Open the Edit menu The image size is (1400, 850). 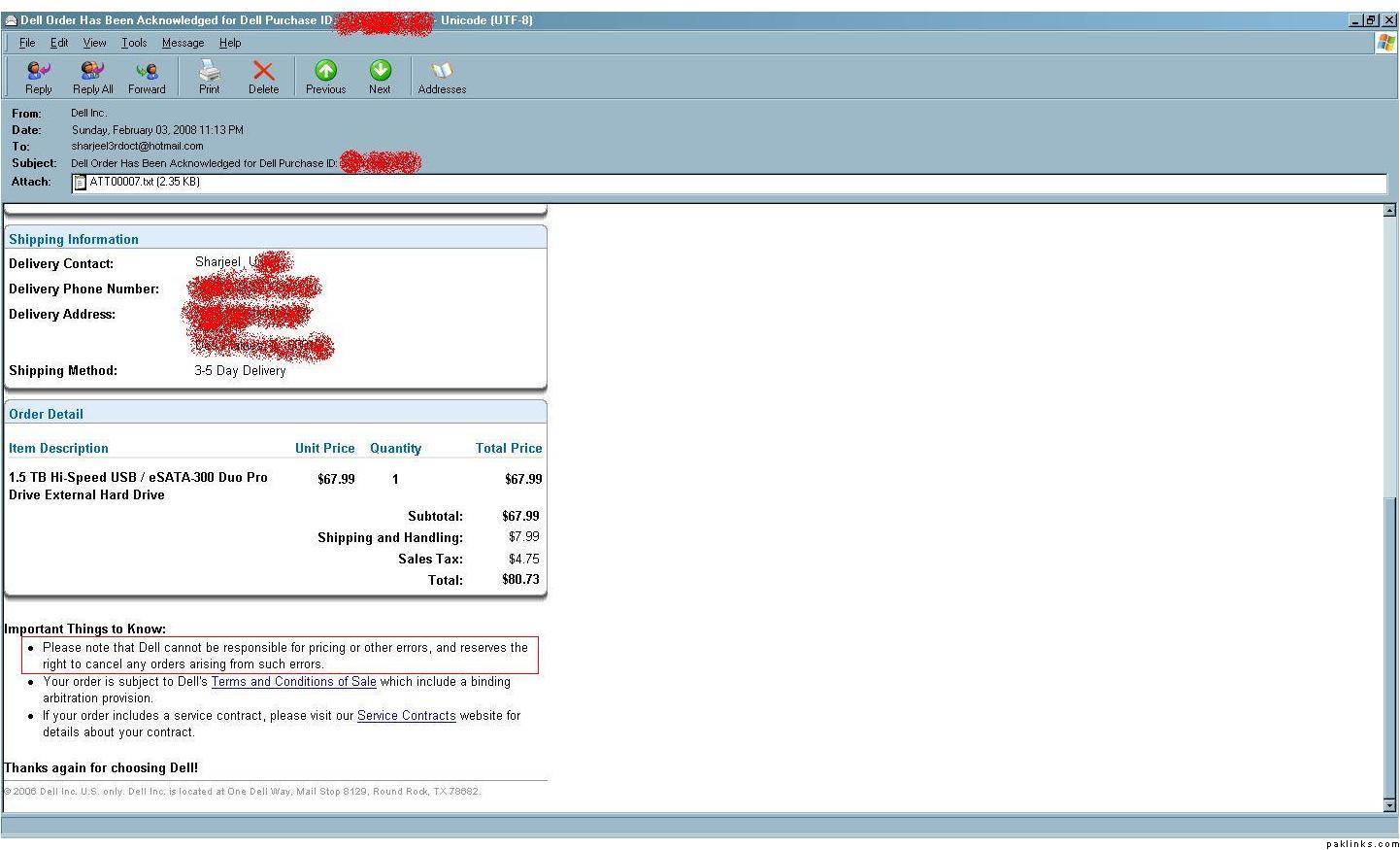(59, 43)
